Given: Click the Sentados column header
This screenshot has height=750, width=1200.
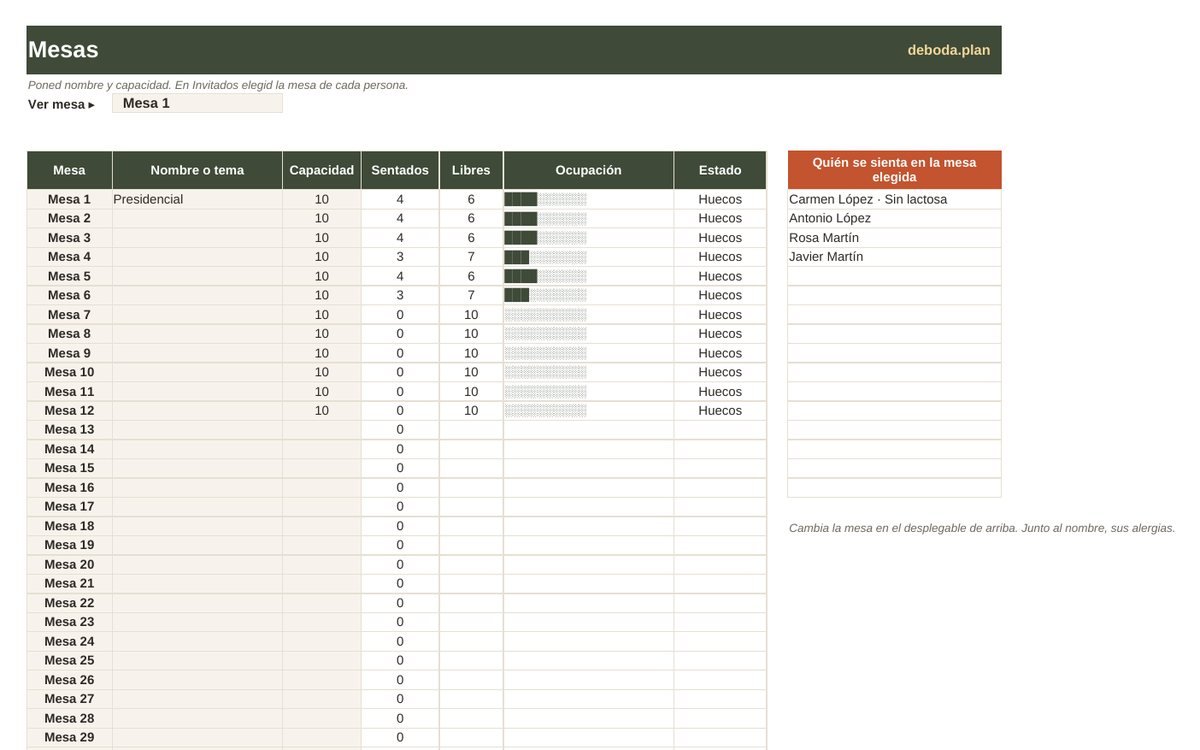Looking at the screenshot, I should (x=400, y=170).
